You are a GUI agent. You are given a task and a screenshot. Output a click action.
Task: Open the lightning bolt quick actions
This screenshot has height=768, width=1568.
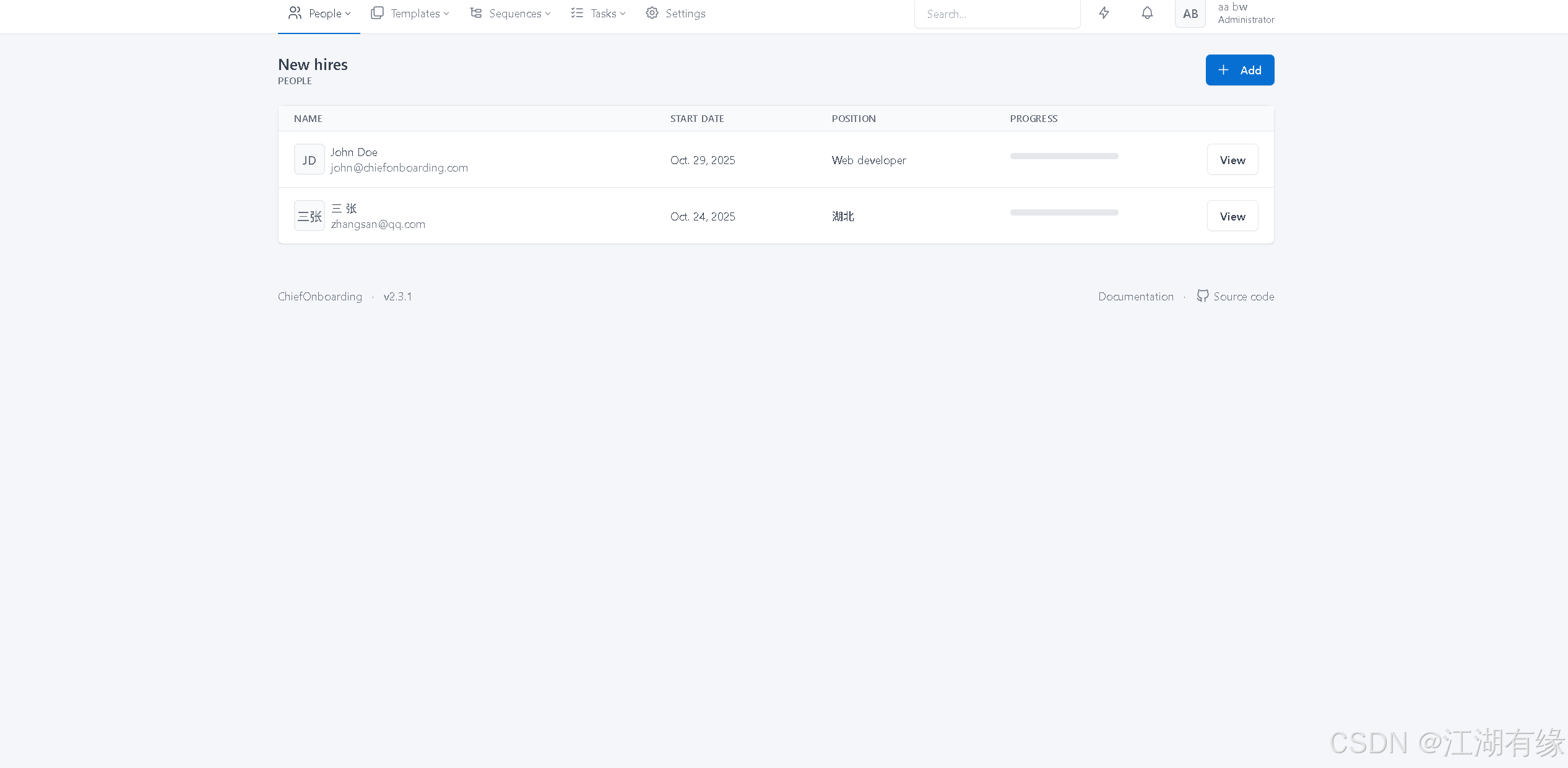[x=1104, y=13]
